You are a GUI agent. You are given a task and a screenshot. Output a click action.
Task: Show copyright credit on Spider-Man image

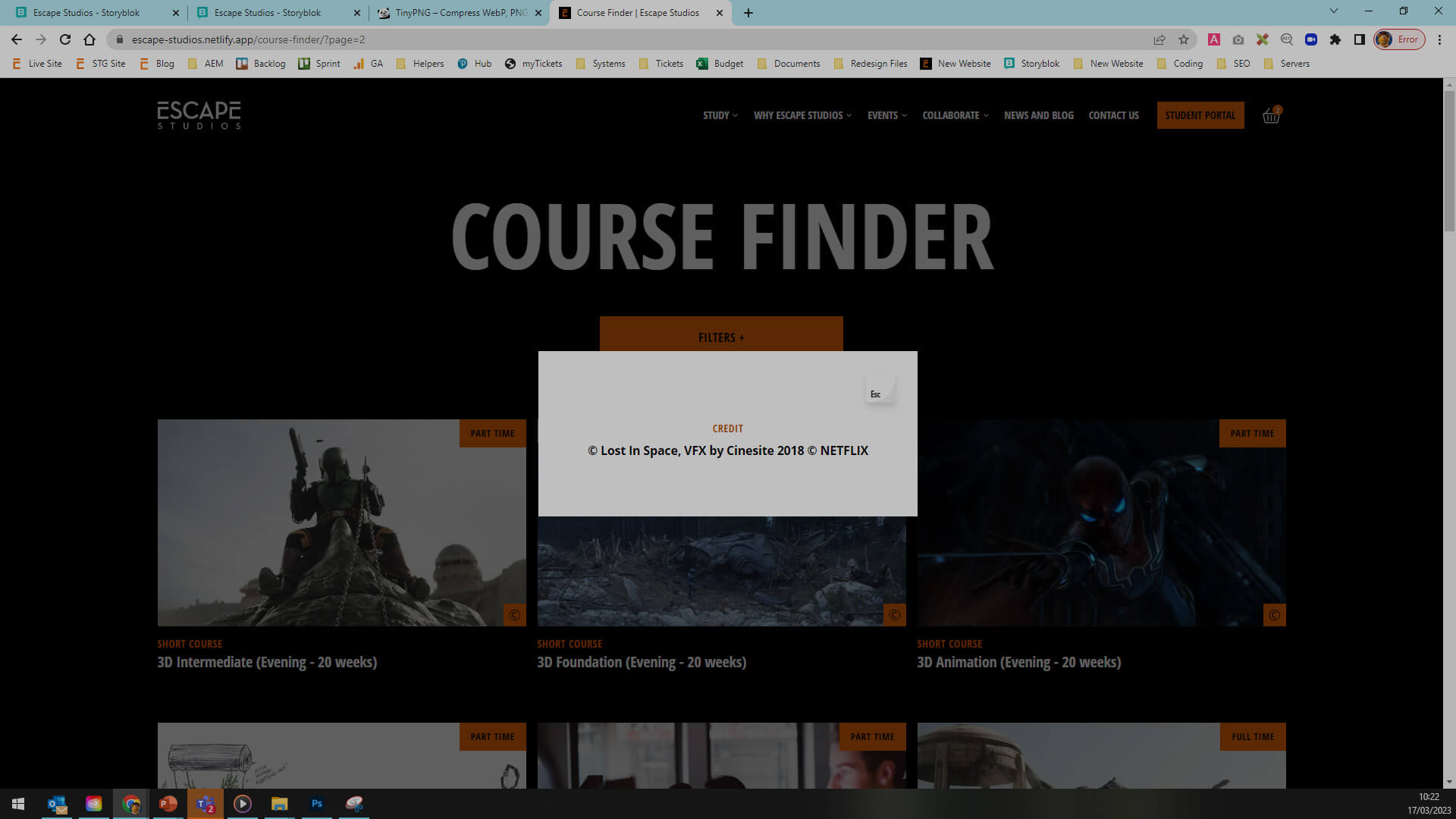tap(1275, 615)
